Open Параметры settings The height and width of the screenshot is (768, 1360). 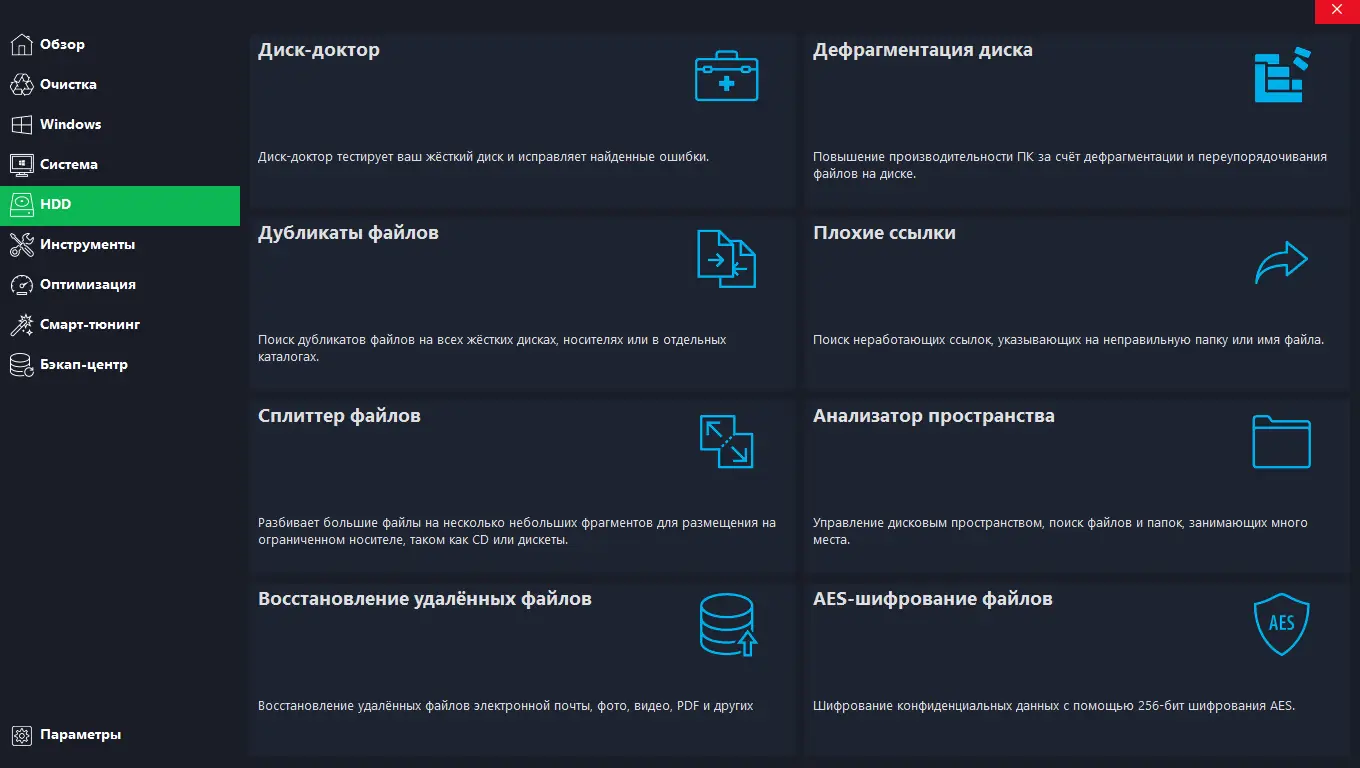(120, 734)
